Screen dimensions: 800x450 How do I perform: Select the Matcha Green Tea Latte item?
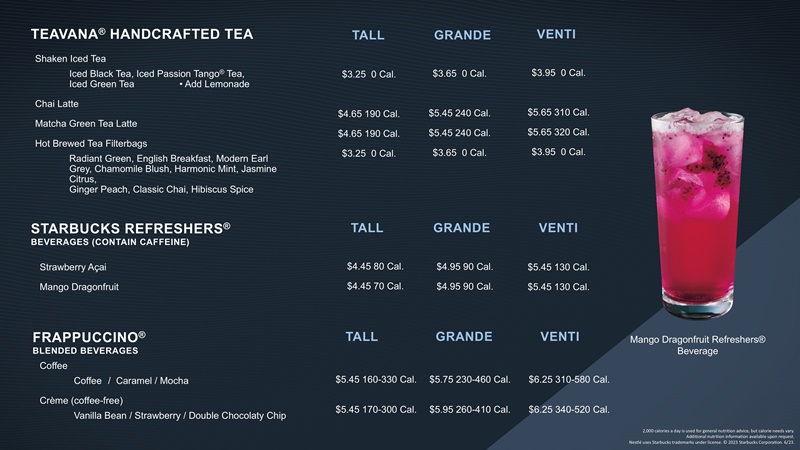[84, 123]
